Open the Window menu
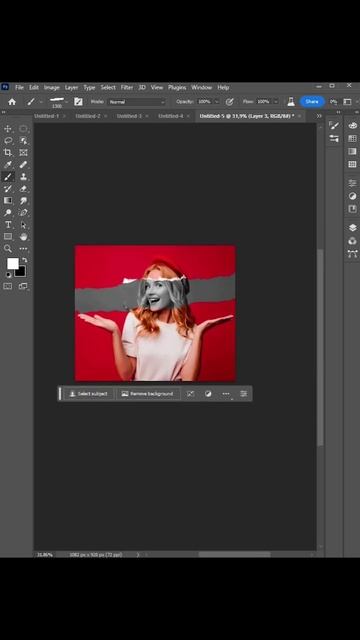This screenshot has height=640, width=360. pyautogui.click(x=202, y=87)
